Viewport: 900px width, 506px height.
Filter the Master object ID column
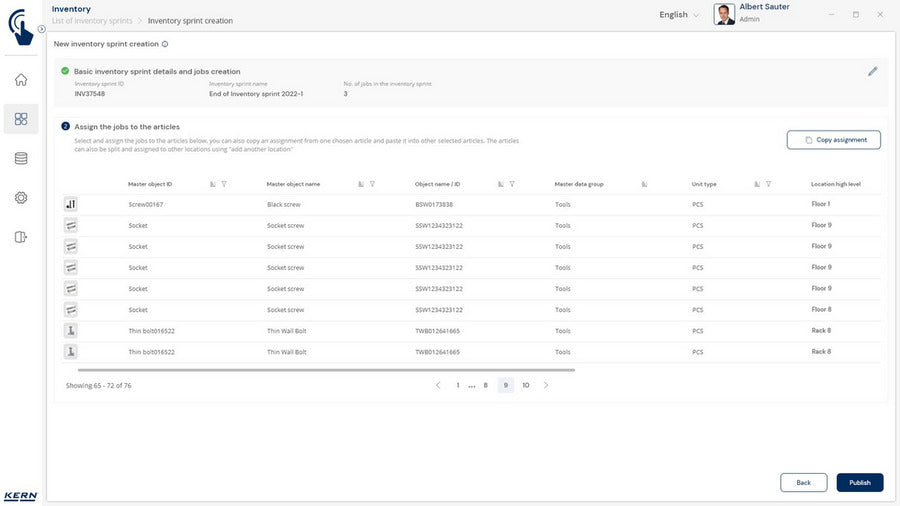coord(224,184)
